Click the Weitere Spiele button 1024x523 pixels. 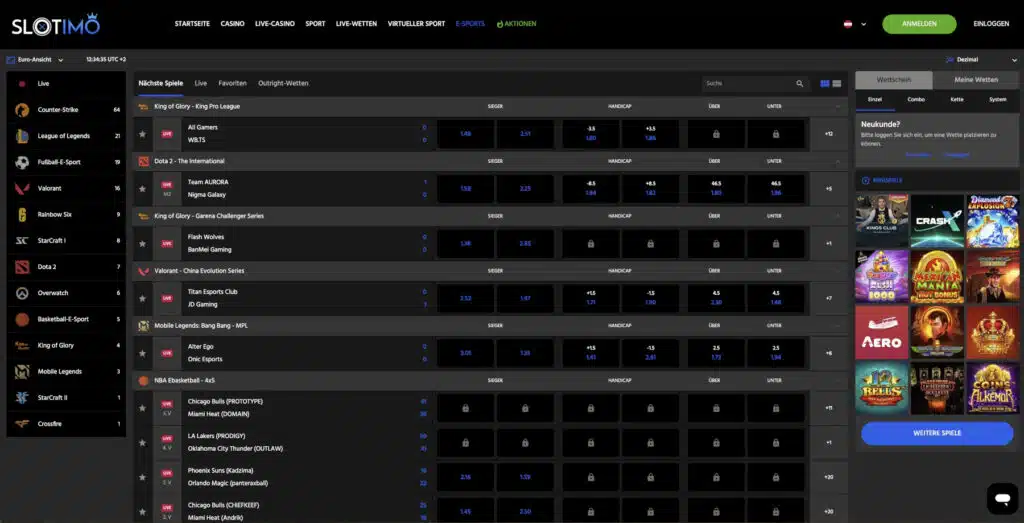[x=936, y=434]
